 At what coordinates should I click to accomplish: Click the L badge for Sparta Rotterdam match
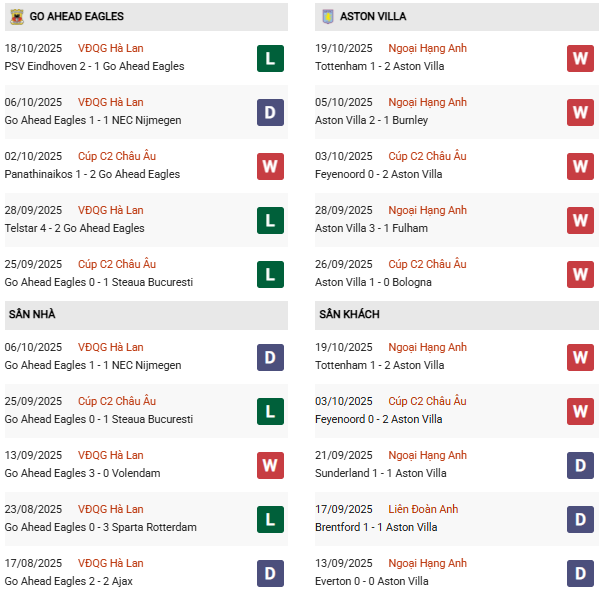[269, 519]
